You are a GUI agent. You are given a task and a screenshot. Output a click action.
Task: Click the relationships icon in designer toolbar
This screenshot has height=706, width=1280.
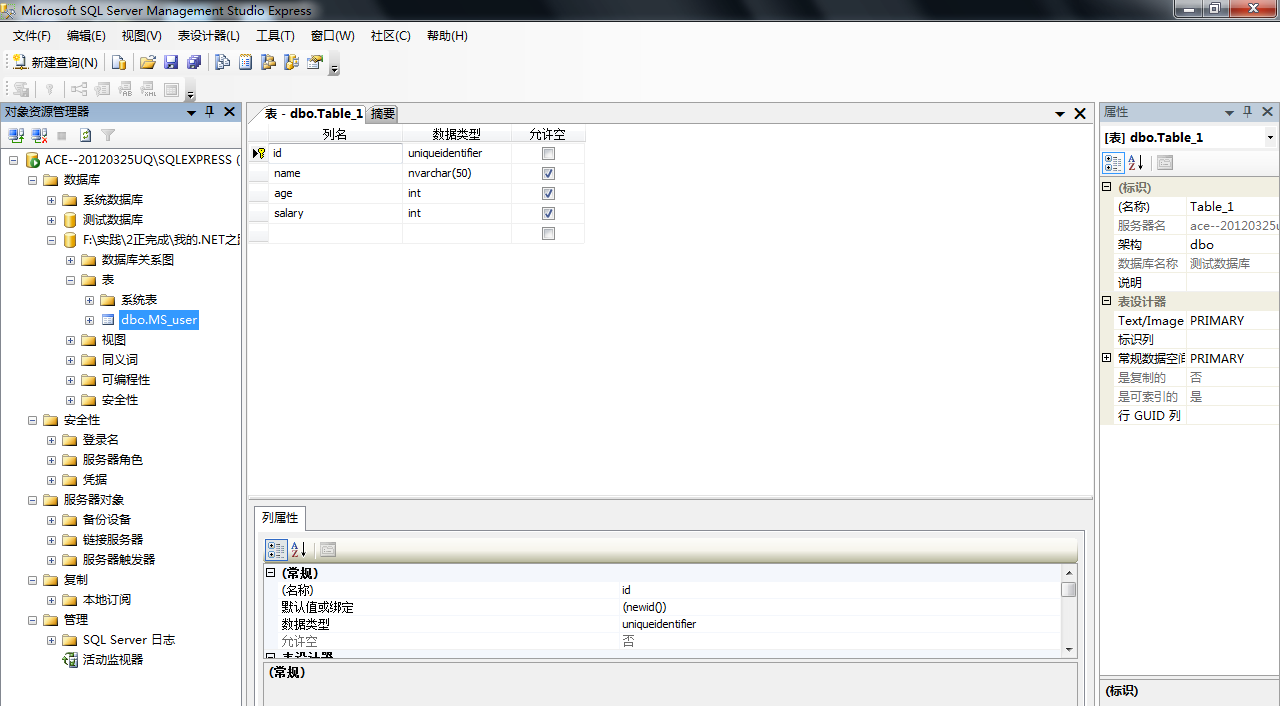78,89
